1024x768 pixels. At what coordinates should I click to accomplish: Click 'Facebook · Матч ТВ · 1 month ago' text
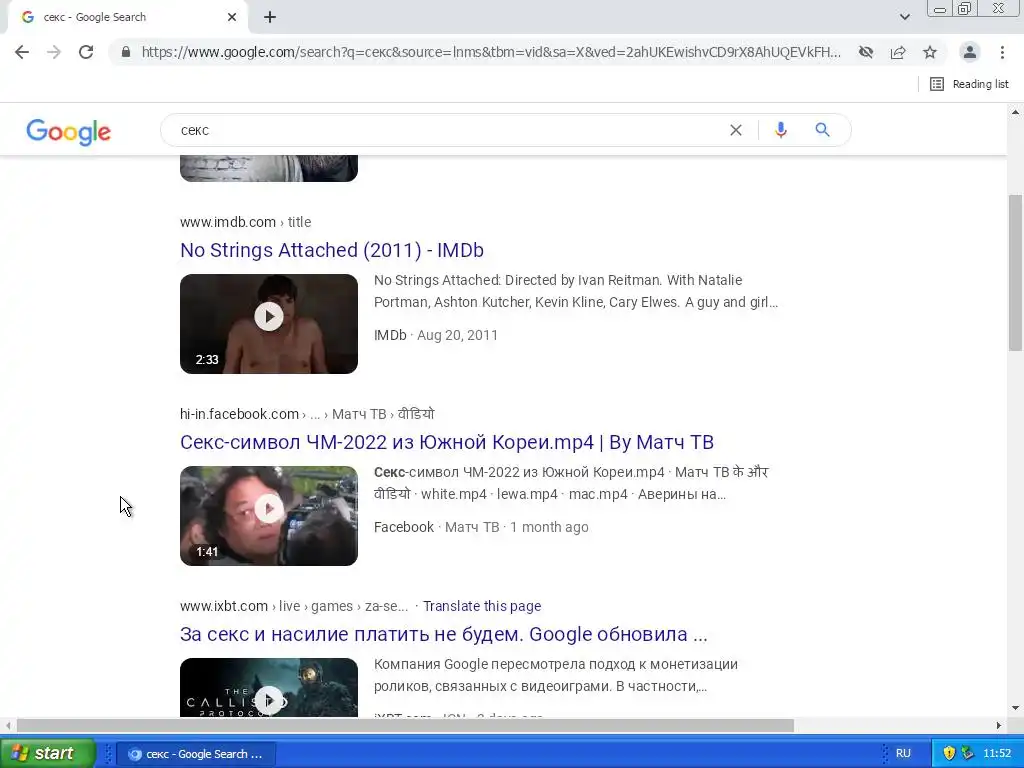pyautogui.click(x=481, y=527)
